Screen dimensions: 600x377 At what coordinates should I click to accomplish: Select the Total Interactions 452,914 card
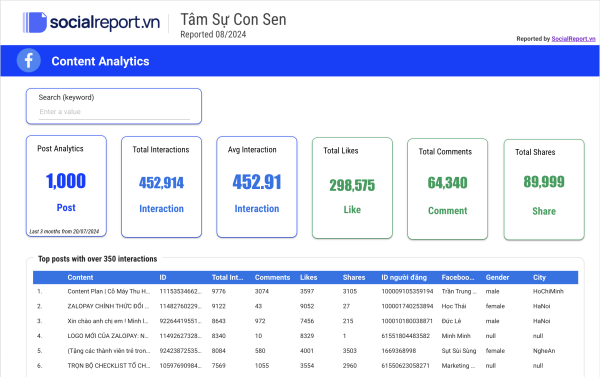(161, 187)
